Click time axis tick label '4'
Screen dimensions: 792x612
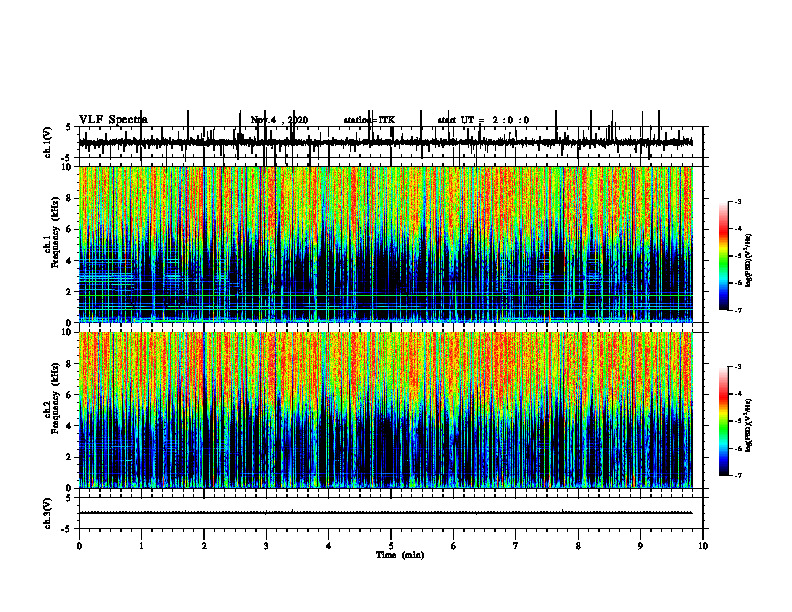(329, 546)
